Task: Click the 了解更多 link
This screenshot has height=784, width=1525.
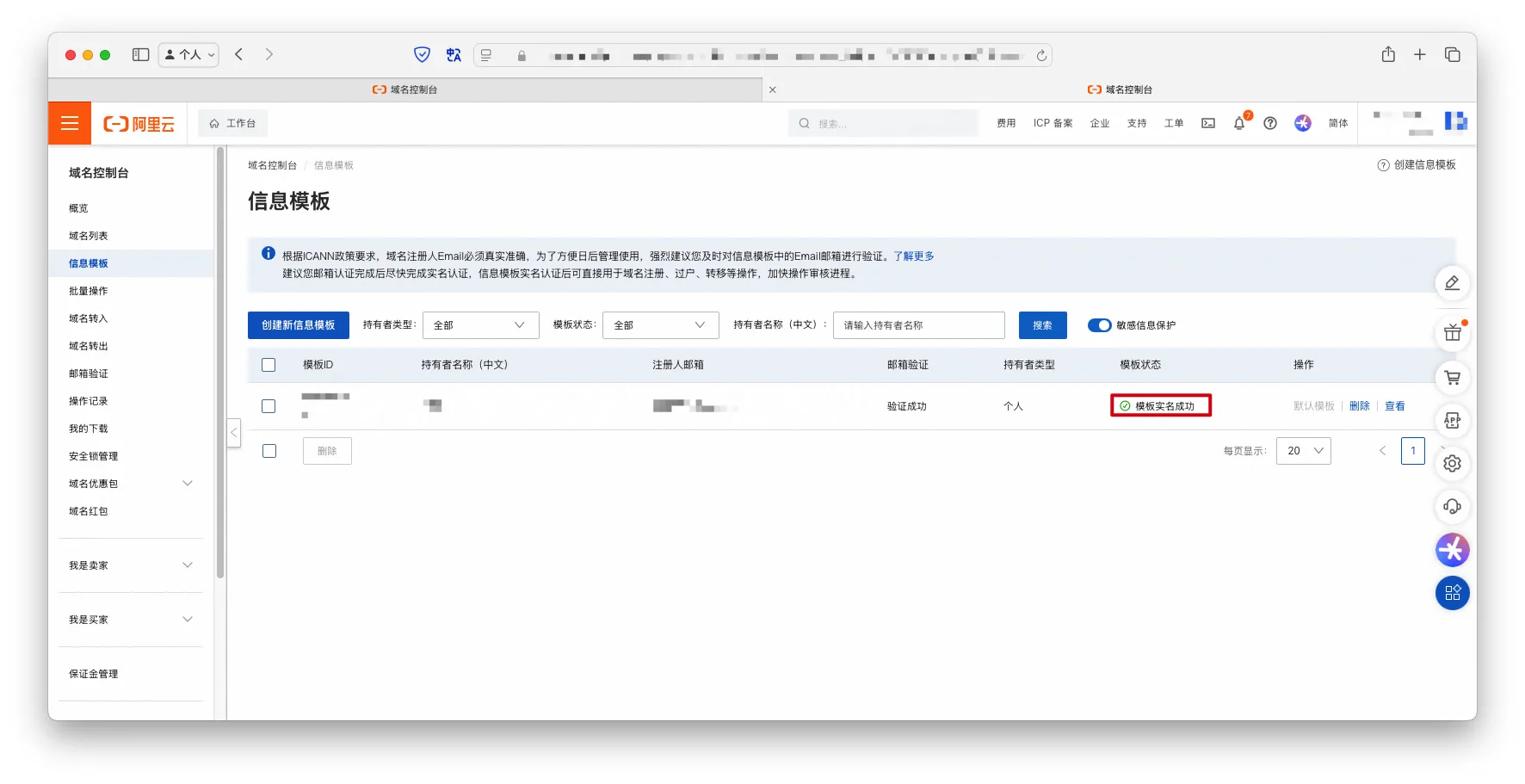Action: [913, 256]
